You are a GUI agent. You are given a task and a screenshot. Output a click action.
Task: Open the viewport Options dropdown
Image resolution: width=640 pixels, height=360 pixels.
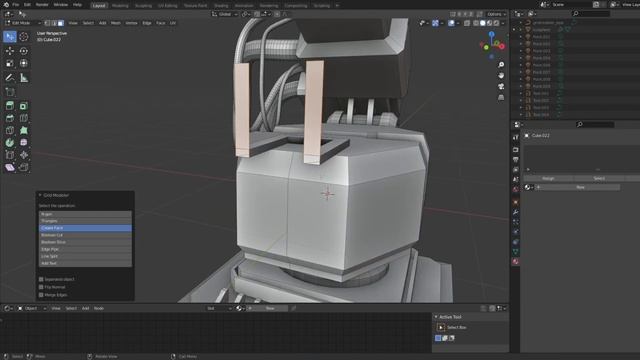point(496,14)
